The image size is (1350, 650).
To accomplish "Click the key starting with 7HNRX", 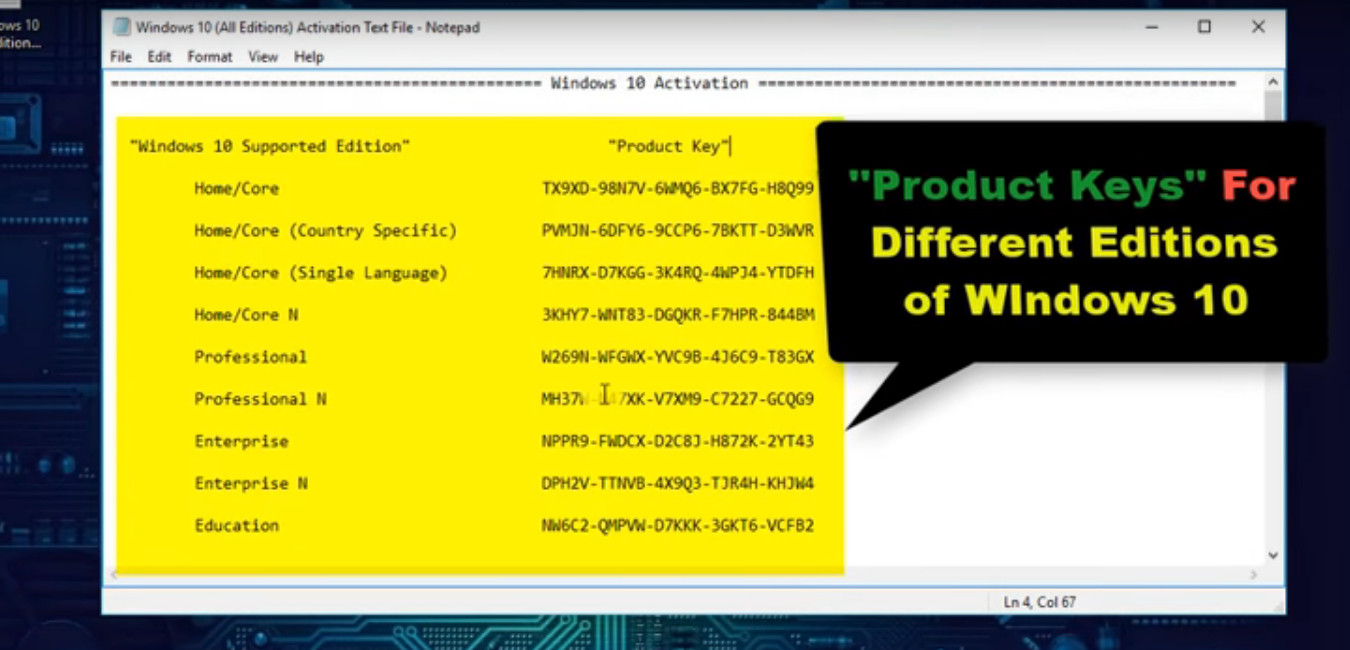I will 678,272.
